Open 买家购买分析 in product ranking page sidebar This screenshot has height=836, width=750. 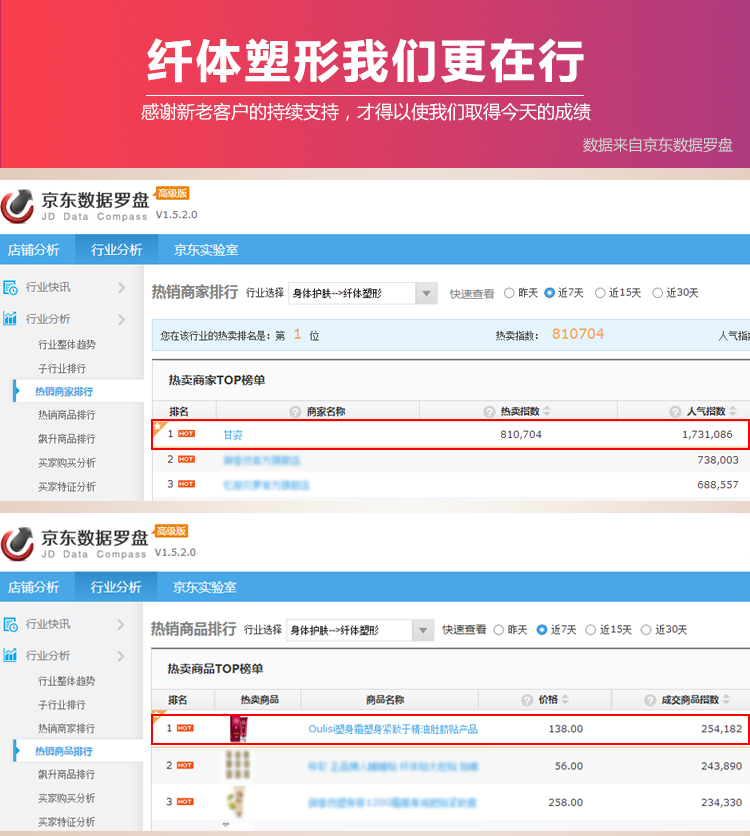coord(67,798)
